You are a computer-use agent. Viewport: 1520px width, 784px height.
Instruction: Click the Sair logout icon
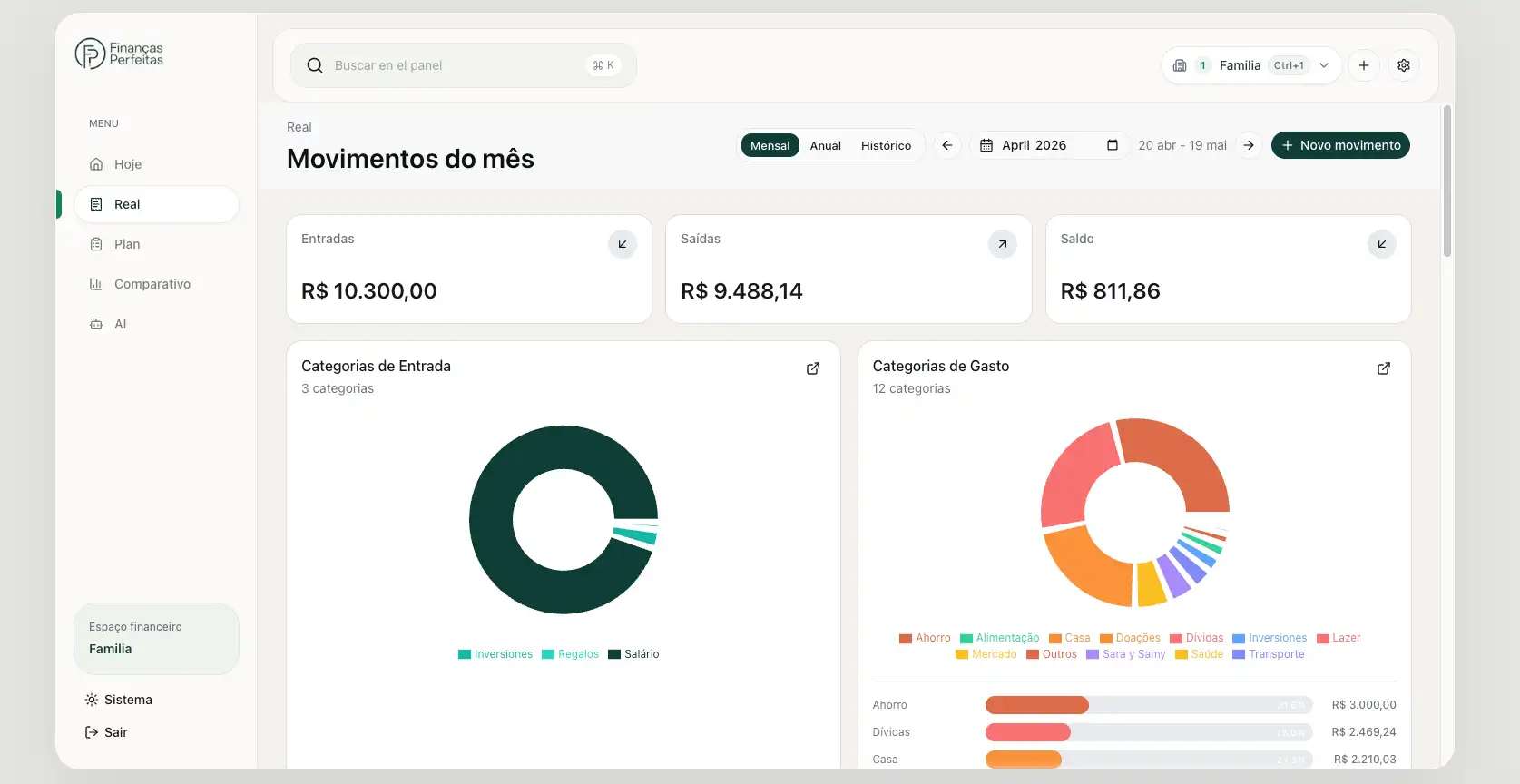pyautogui.click(x=92, y=732)
